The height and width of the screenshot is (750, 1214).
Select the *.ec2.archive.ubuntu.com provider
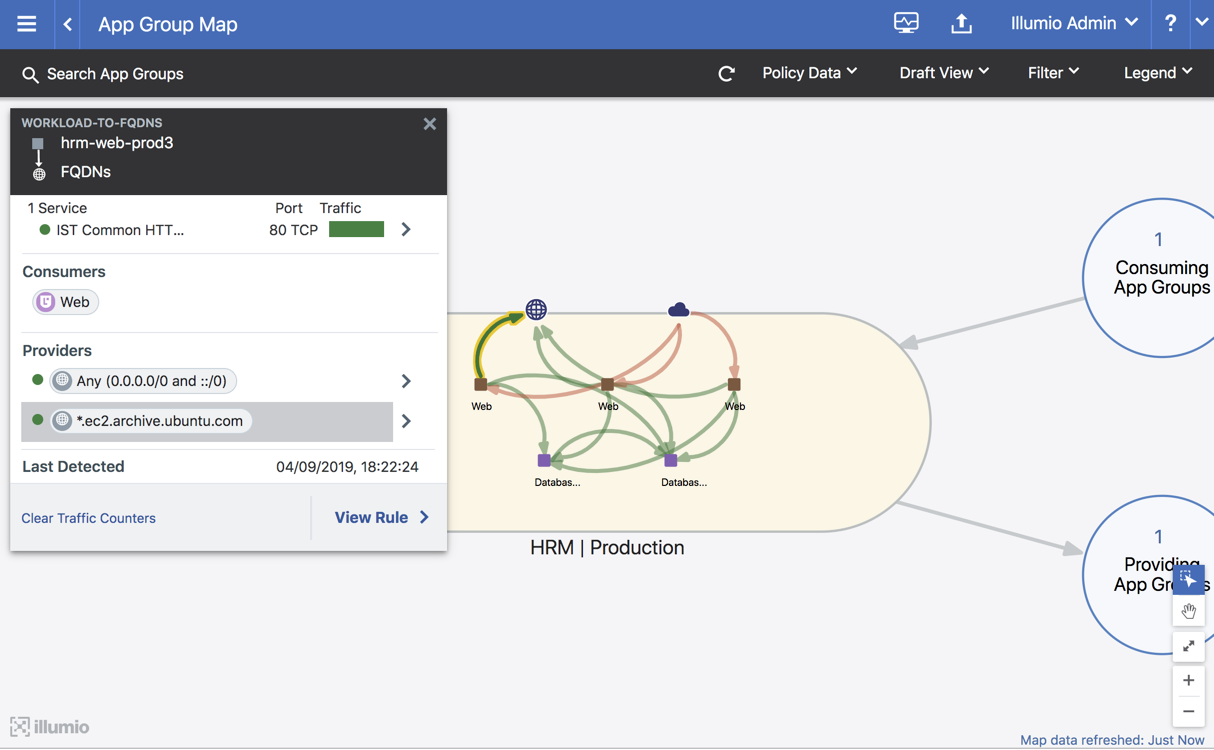[152, 421]
